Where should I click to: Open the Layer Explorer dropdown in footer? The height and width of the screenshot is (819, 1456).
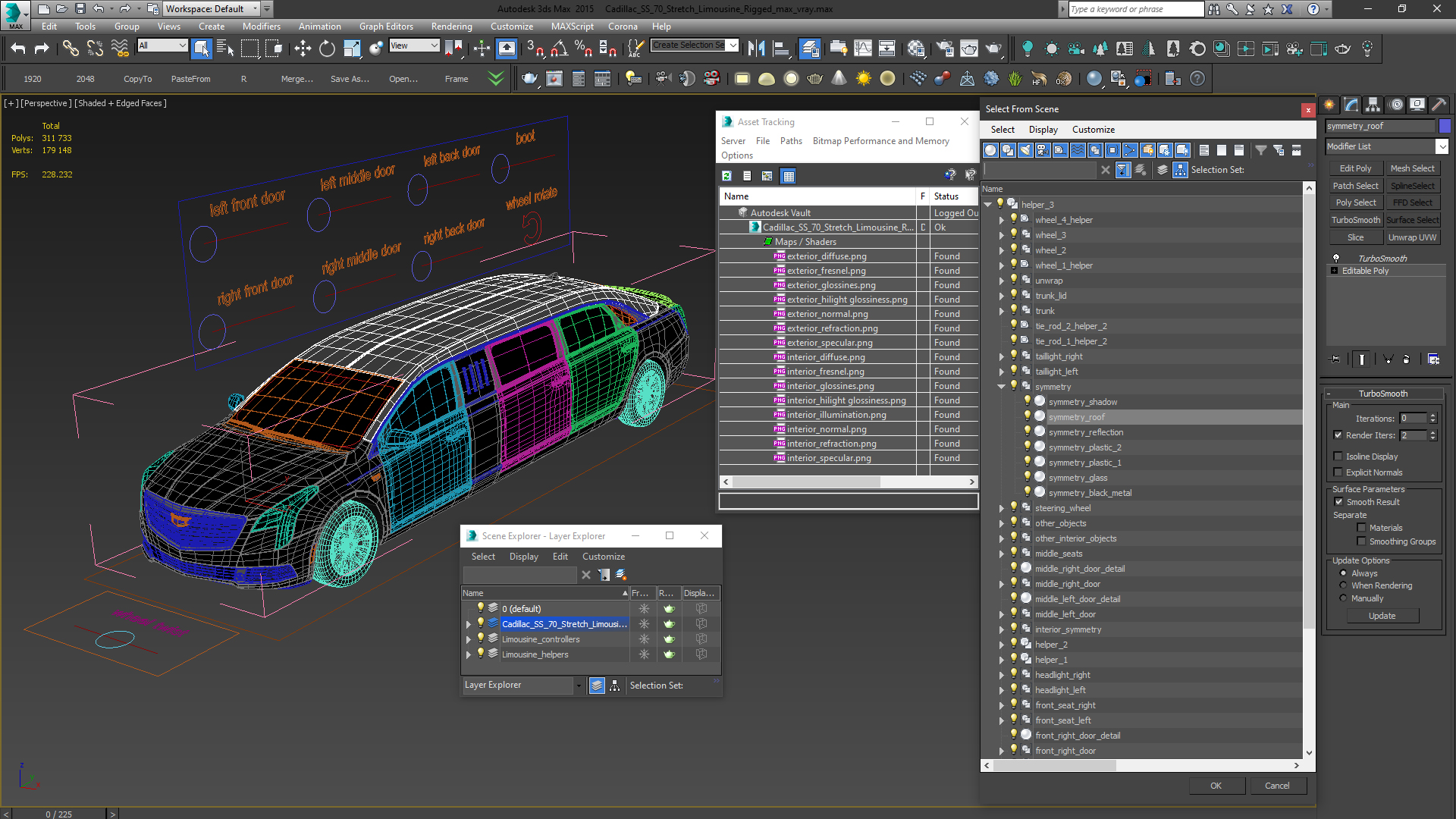pos(579,686)
